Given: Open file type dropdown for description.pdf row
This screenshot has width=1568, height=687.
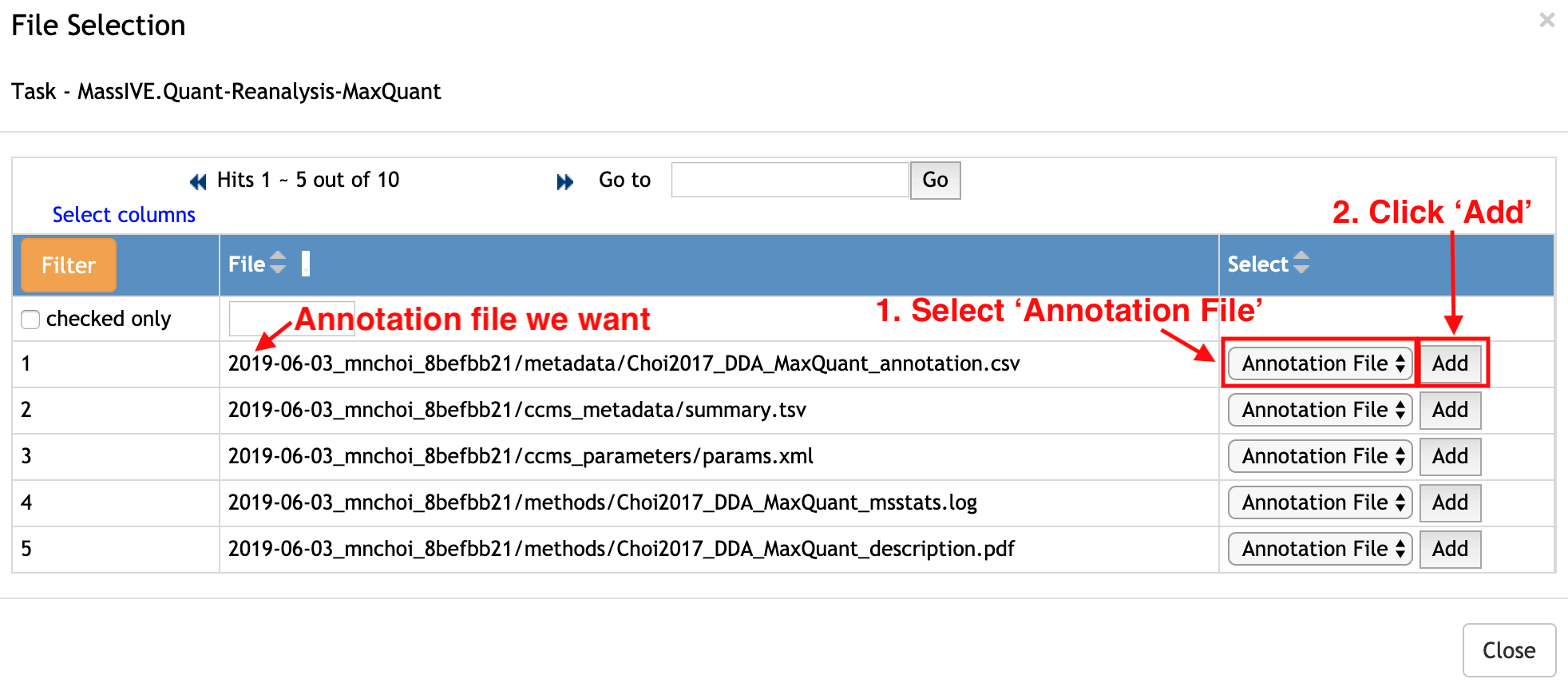Looking at the screenshot, I should [x=1320, y=549].
